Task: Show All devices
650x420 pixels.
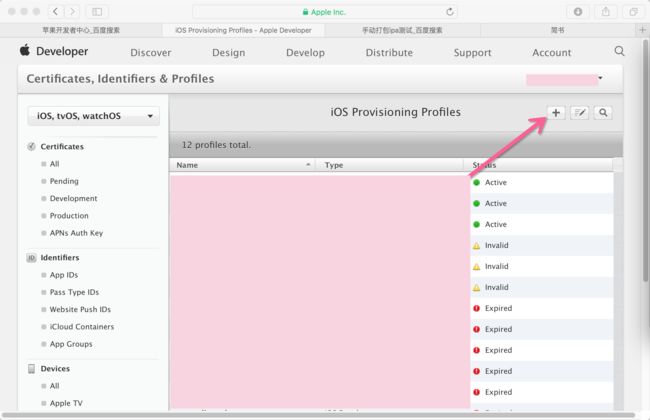Action: click(x=54, y=386)
